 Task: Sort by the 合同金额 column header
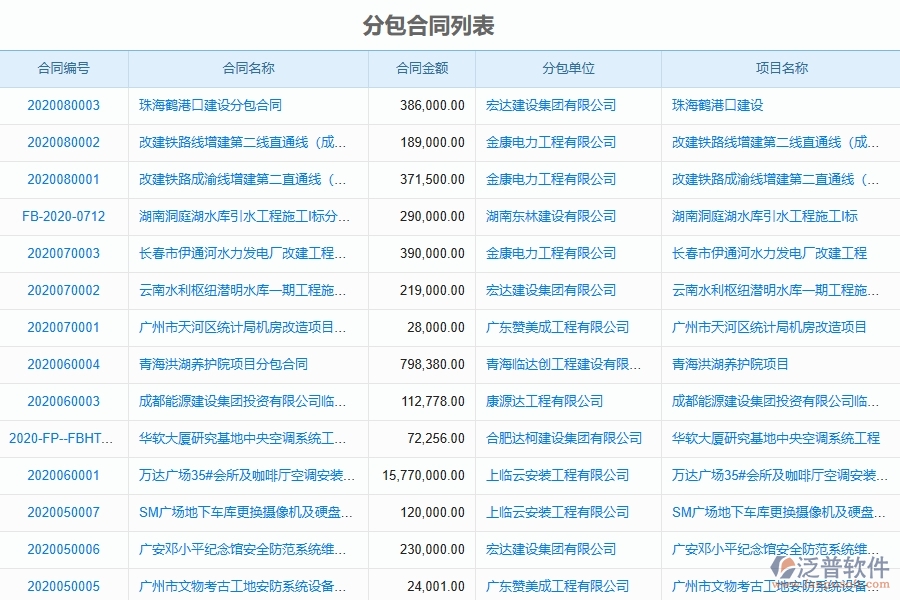(x=421, y=68)
